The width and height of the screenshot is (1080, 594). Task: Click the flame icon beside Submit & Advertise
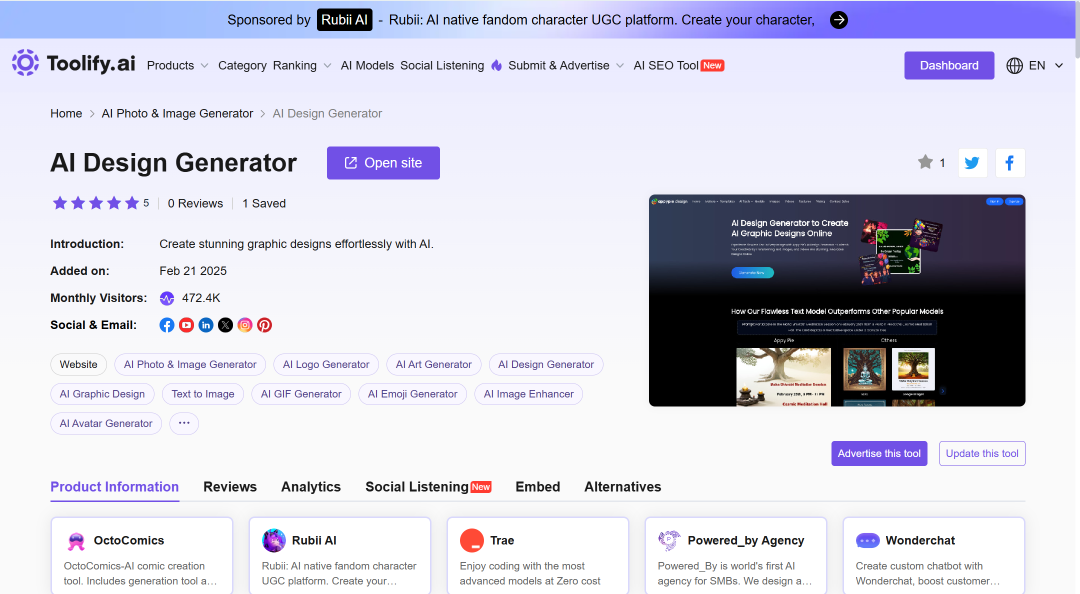pos(497,65)
